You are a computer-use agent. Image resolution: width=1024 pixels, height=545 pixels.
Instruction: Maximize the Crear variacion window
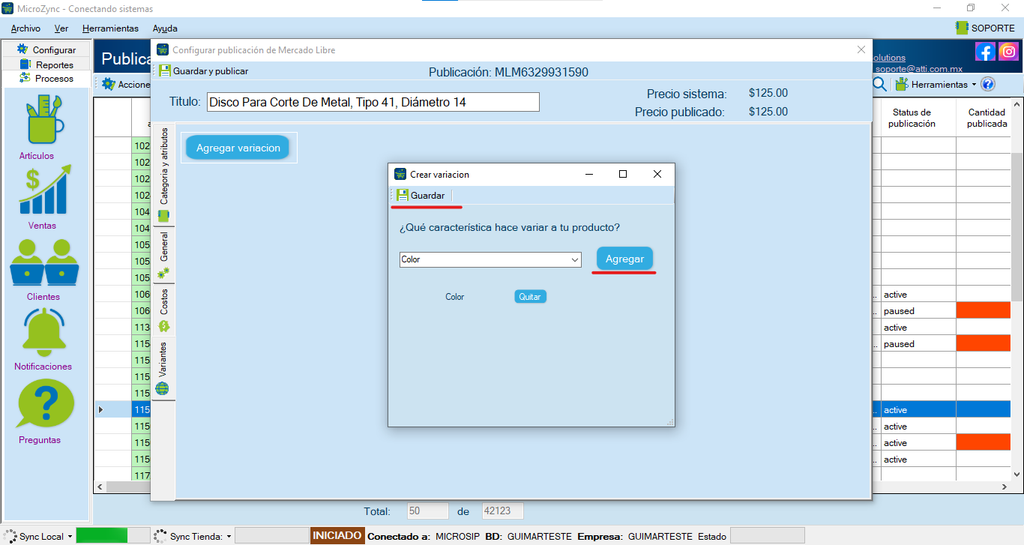coord(623,174)
